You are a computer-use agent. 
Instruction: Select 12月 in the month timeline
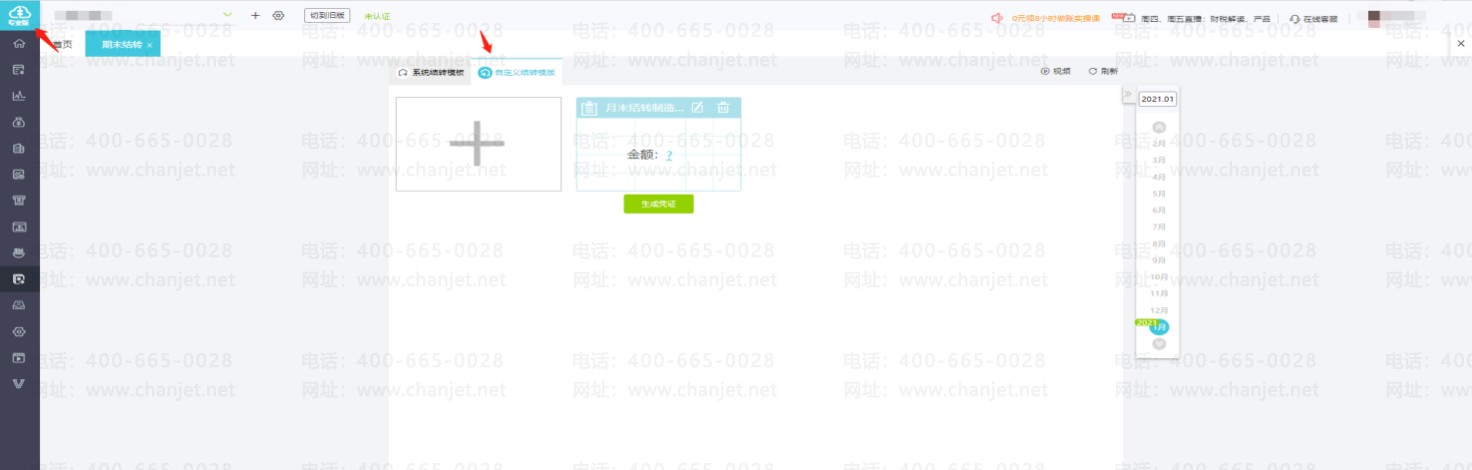1159,311
